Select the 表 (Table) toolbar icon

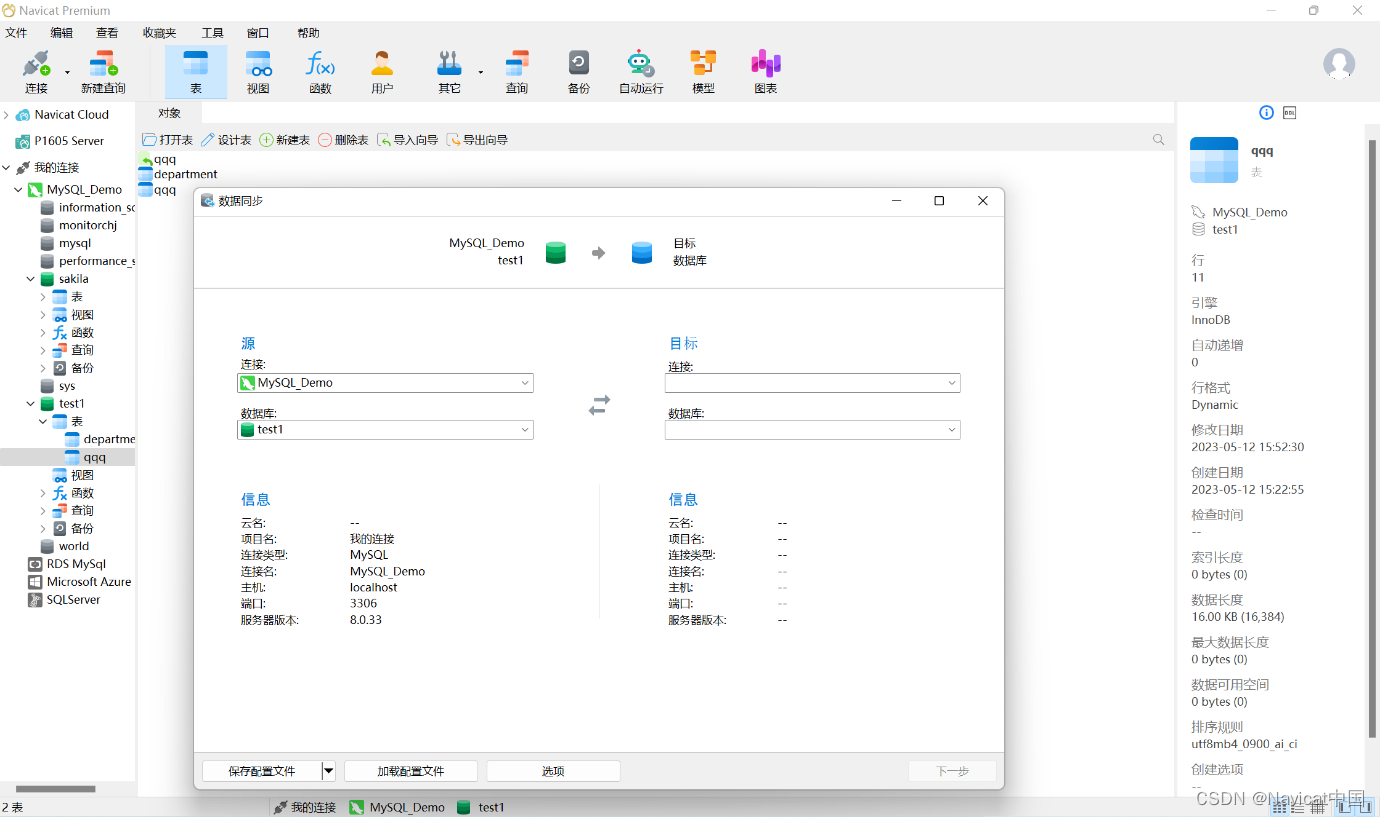[x=196, y=72]
